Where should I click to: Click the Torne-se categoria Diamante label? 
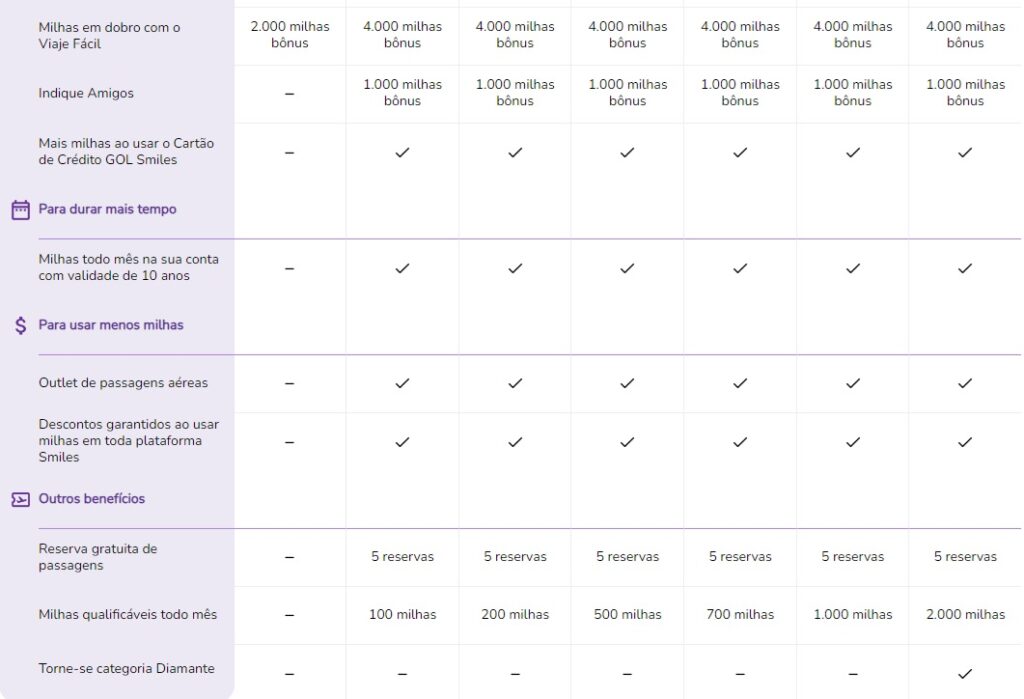pos(126,668)
